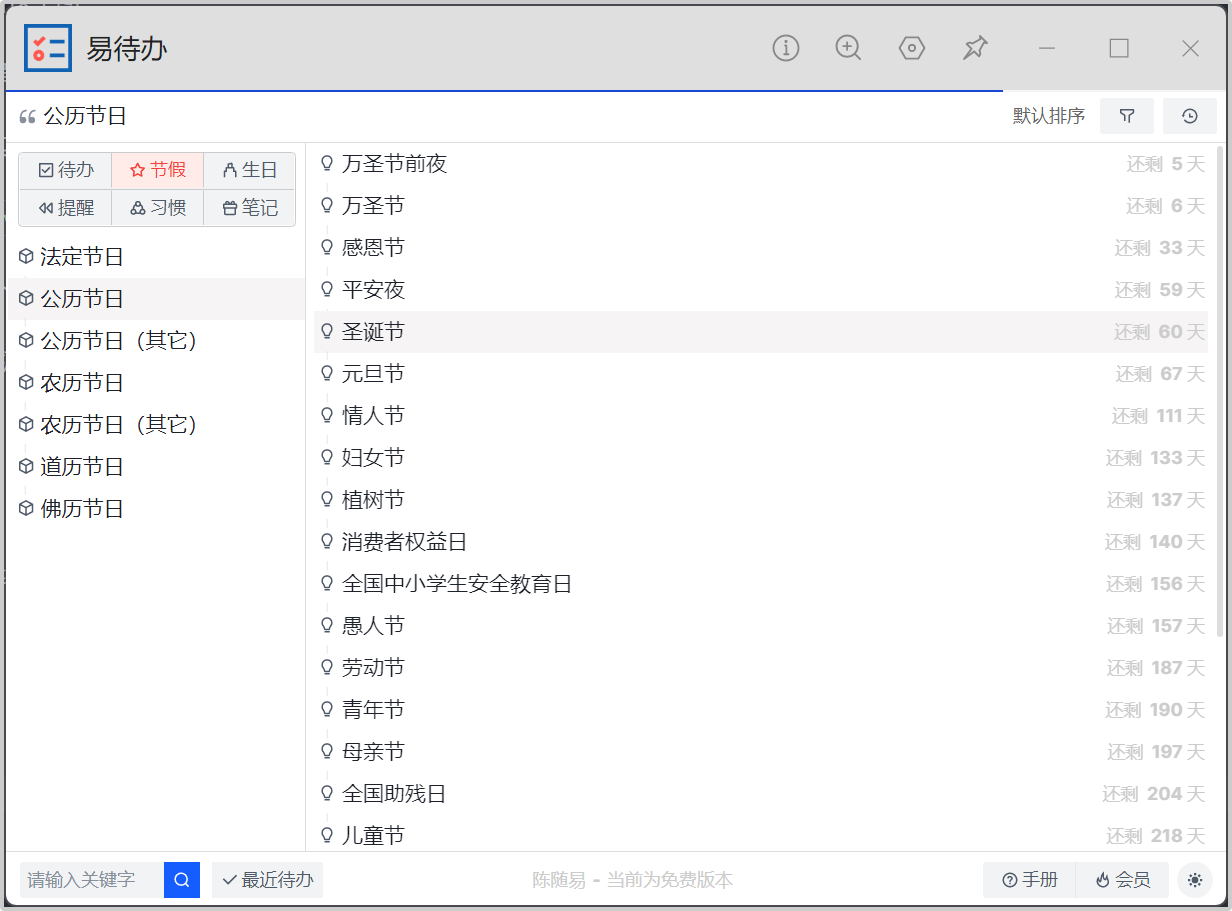Open the 笔记 tab

[x=250, y=208]
